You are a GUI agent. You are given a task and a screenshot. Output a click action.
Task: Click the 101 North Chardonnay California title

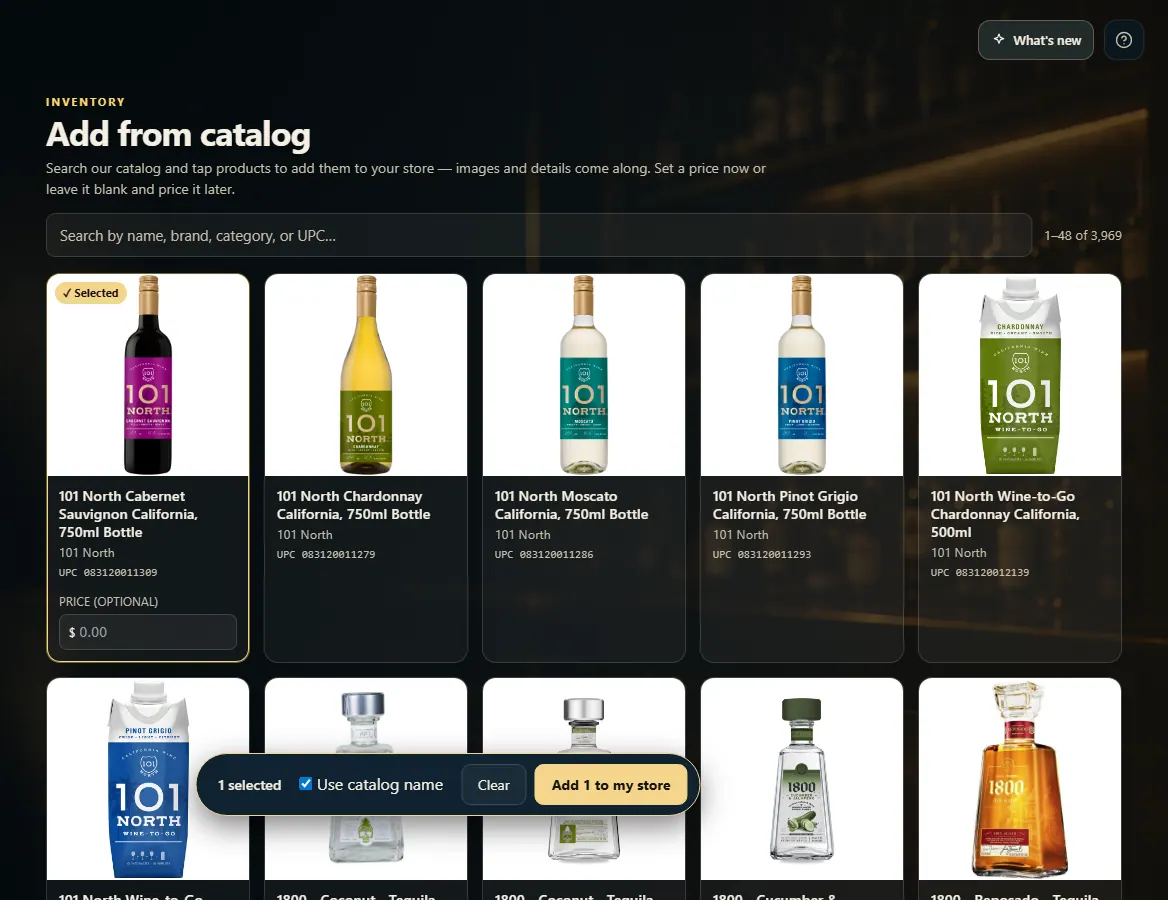[353, 505]
